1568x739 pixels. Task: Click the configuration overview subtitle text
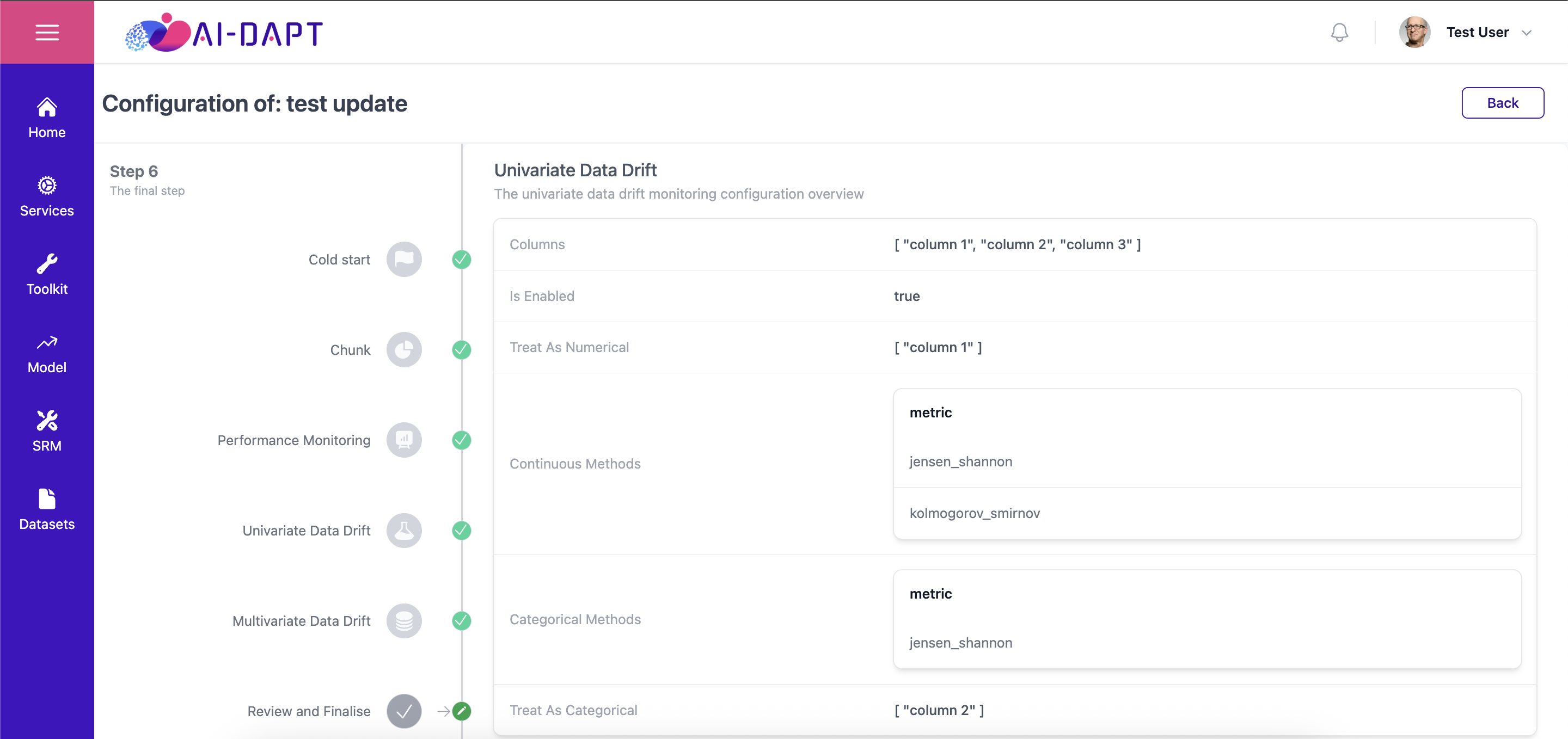tap(679, 194)
